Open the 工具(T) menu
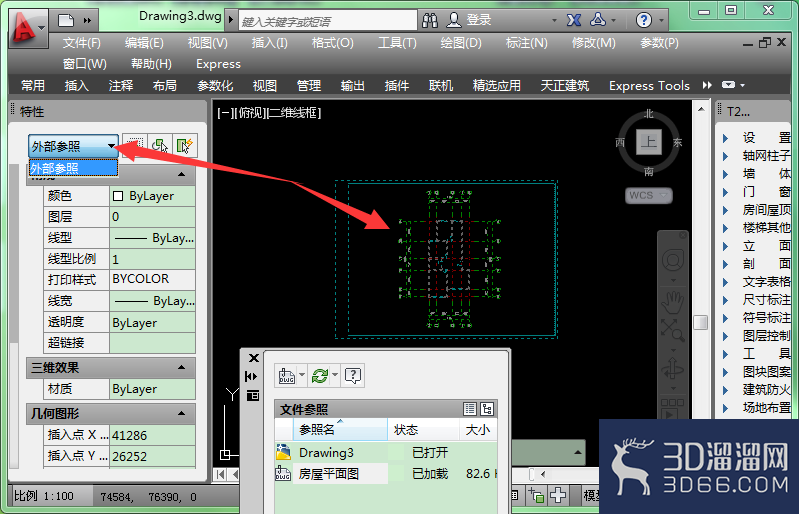799x514 pixels. click(x=397, y=43)
